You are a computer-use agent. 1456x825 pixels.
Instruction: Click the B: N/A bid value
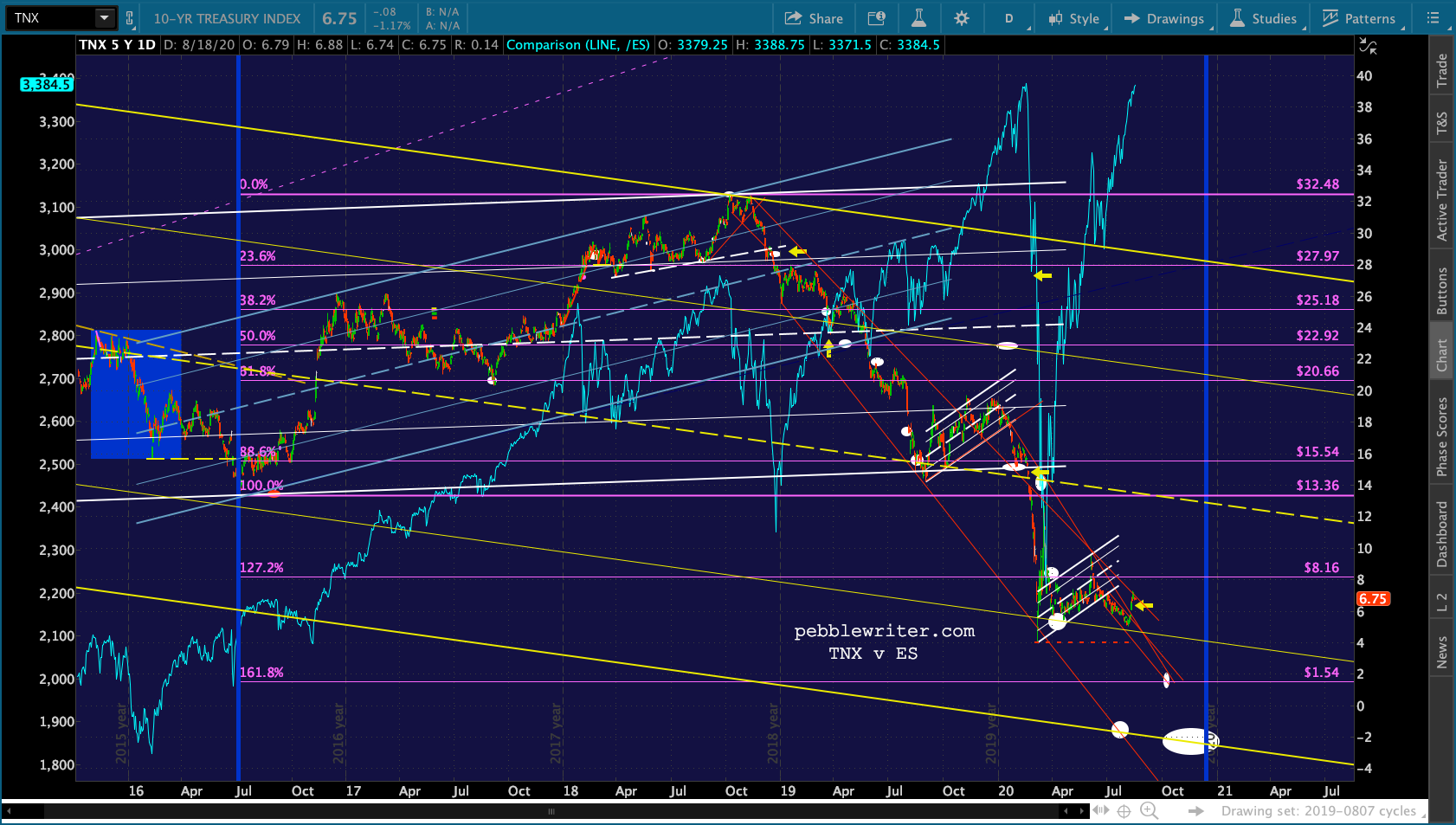tap(442, 12)
